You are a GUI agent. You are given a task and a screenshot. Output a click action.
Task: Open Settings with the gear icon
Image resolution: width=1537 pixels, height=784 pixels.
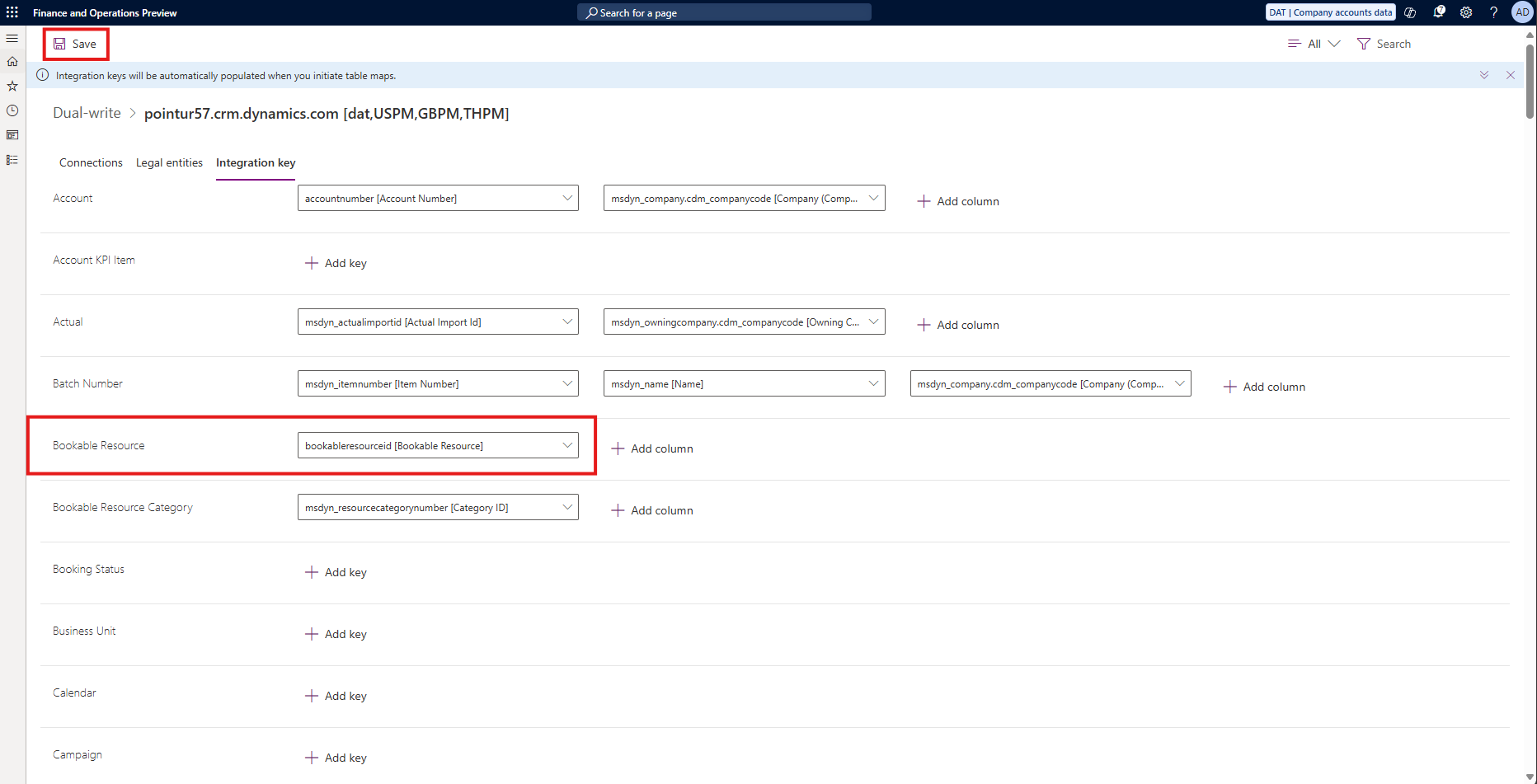1466,12
